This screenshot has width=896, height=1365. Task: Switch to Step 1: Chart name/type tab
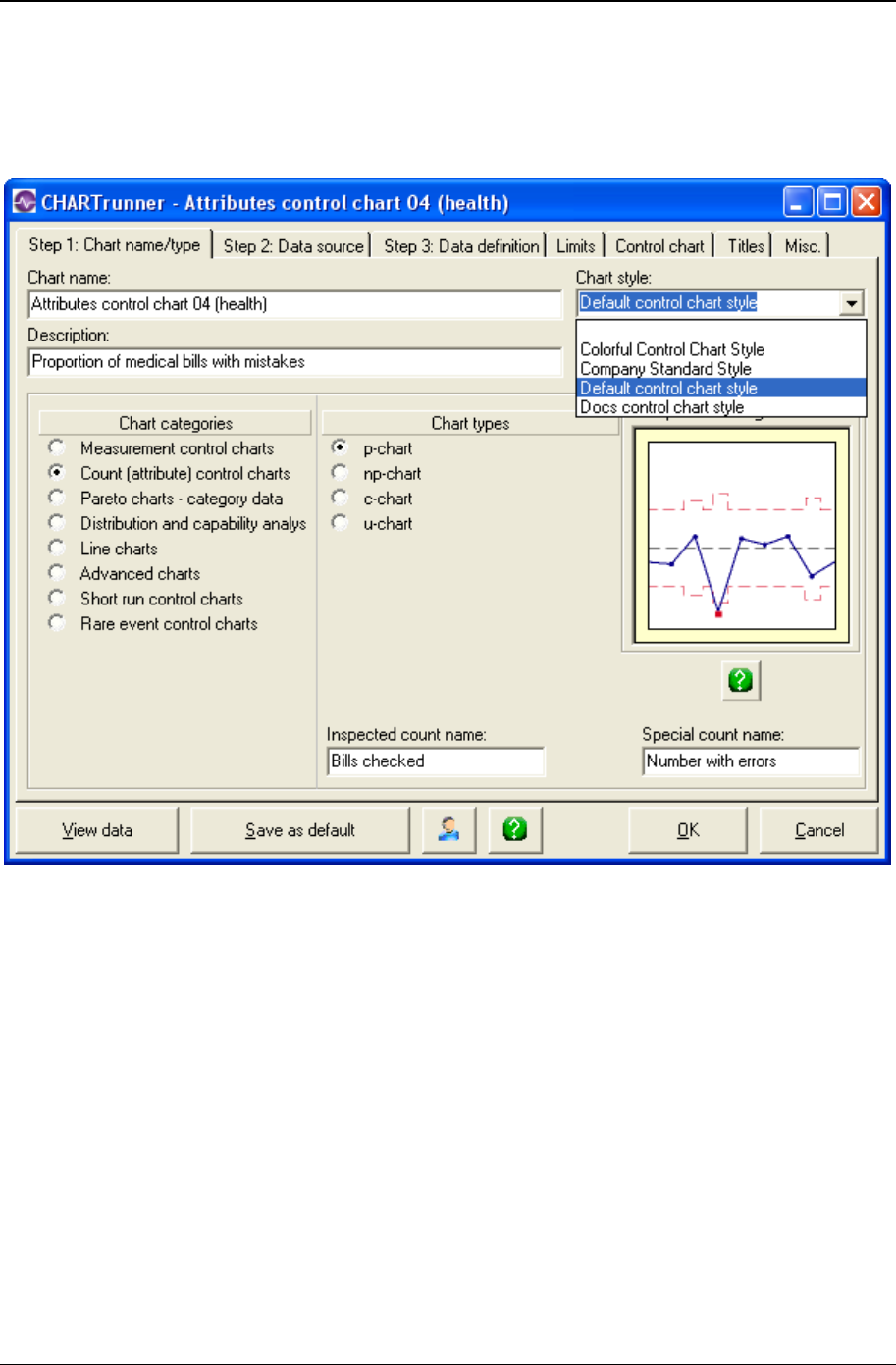115,245
